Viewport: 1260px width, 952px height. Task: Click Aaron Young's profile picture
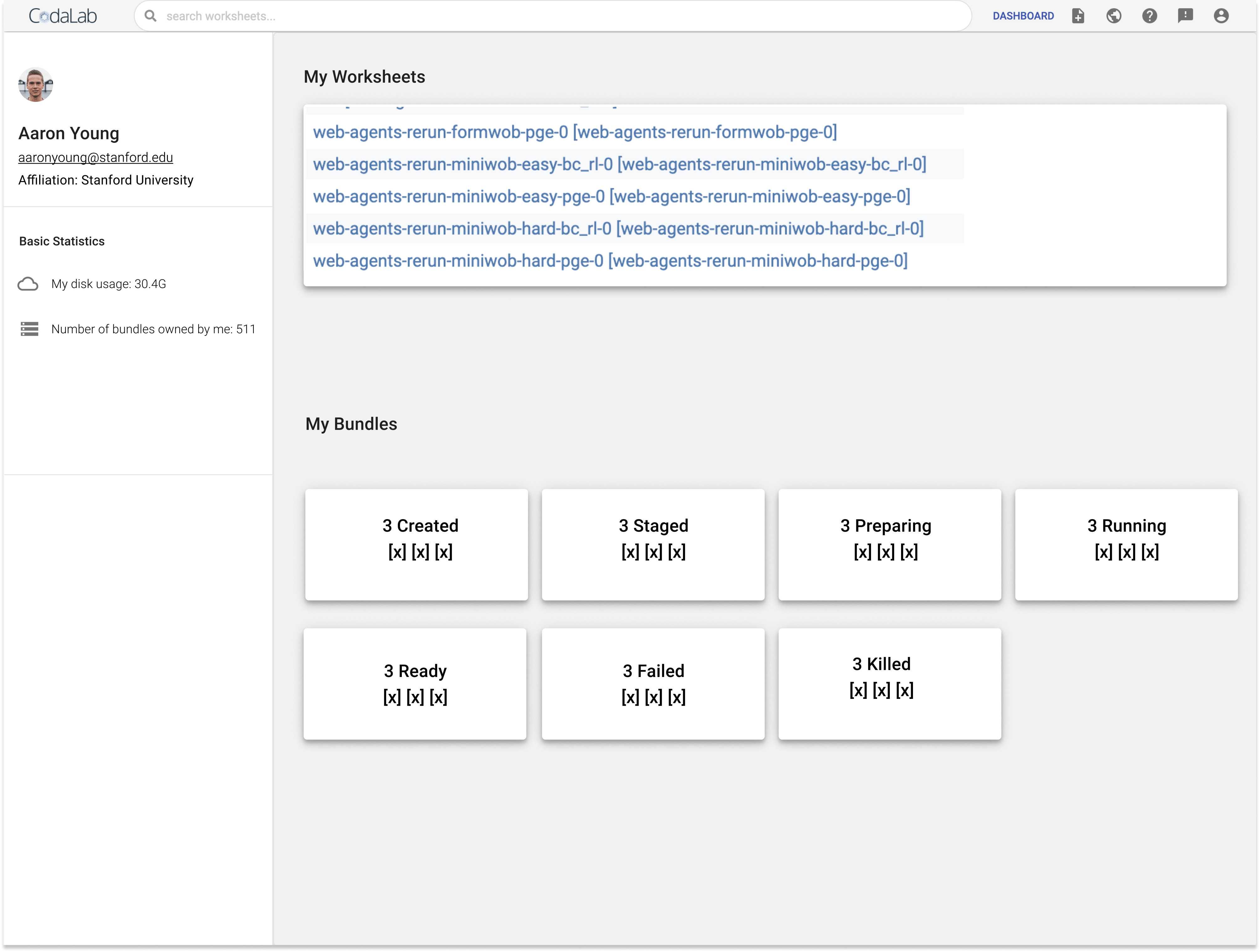coord(36,84)
